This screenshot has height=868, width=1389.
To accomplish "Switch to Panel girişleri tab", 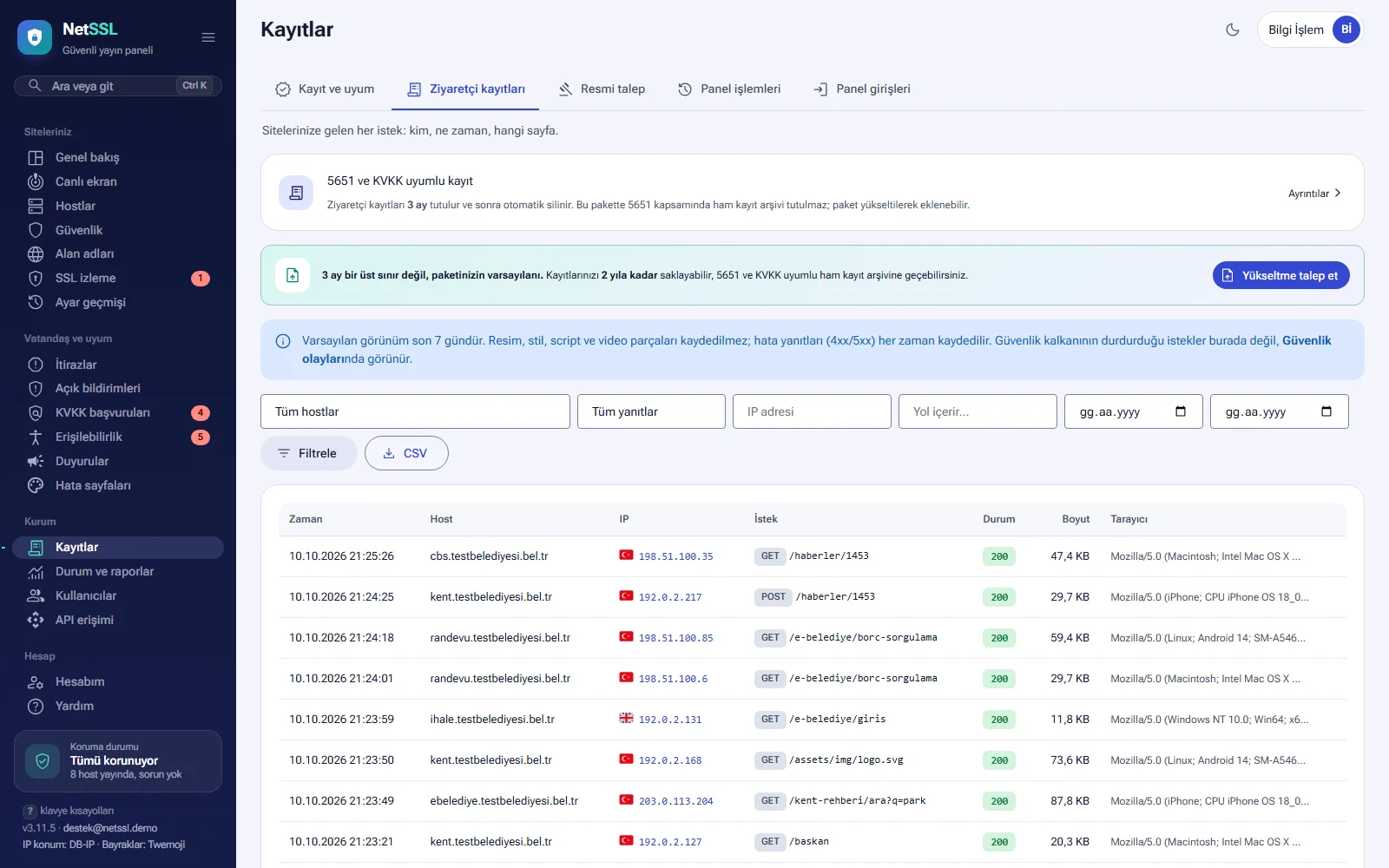I will point(862,89).
